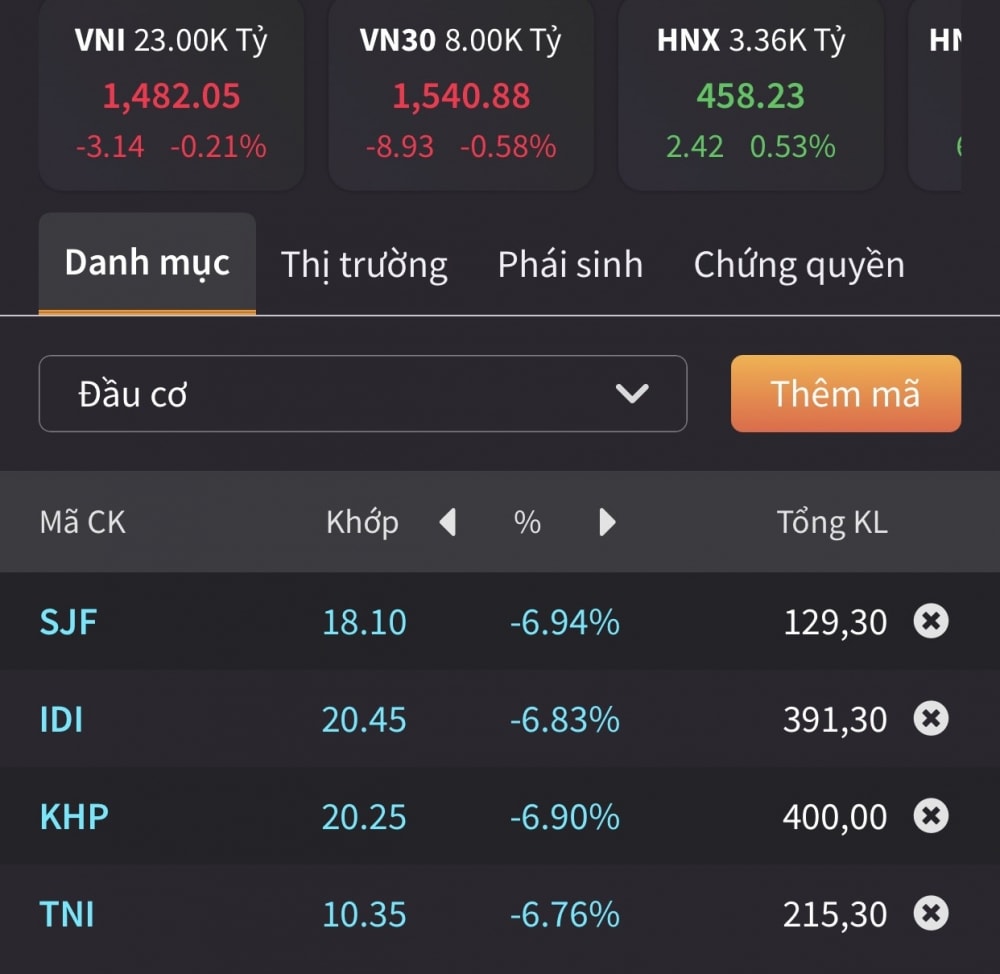Remove SJF from the watchlist
This screenshot has width=1000, height=974.
[930, 622]
